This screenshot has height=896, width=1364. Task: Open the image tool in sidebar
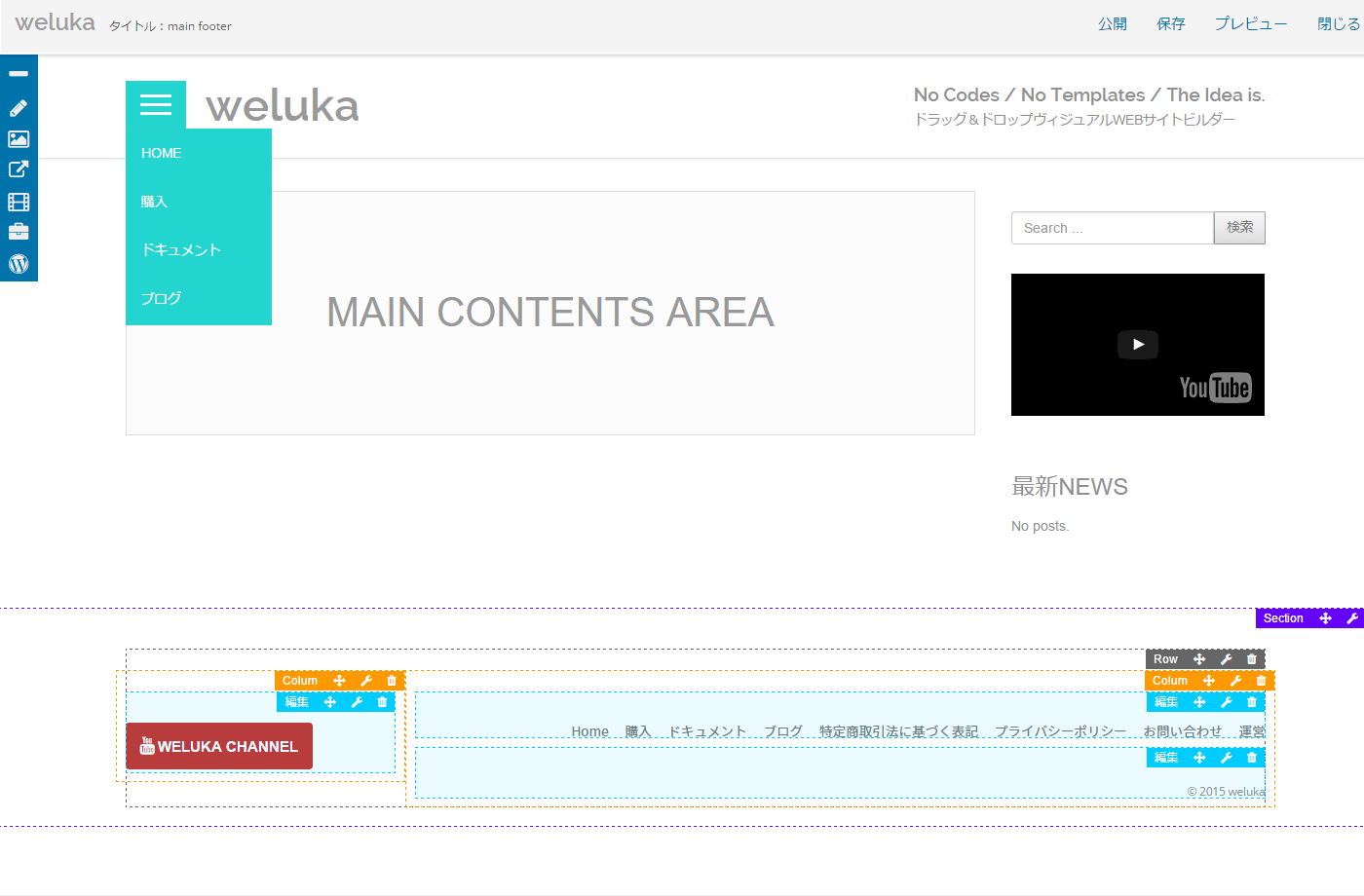point(19,139)
